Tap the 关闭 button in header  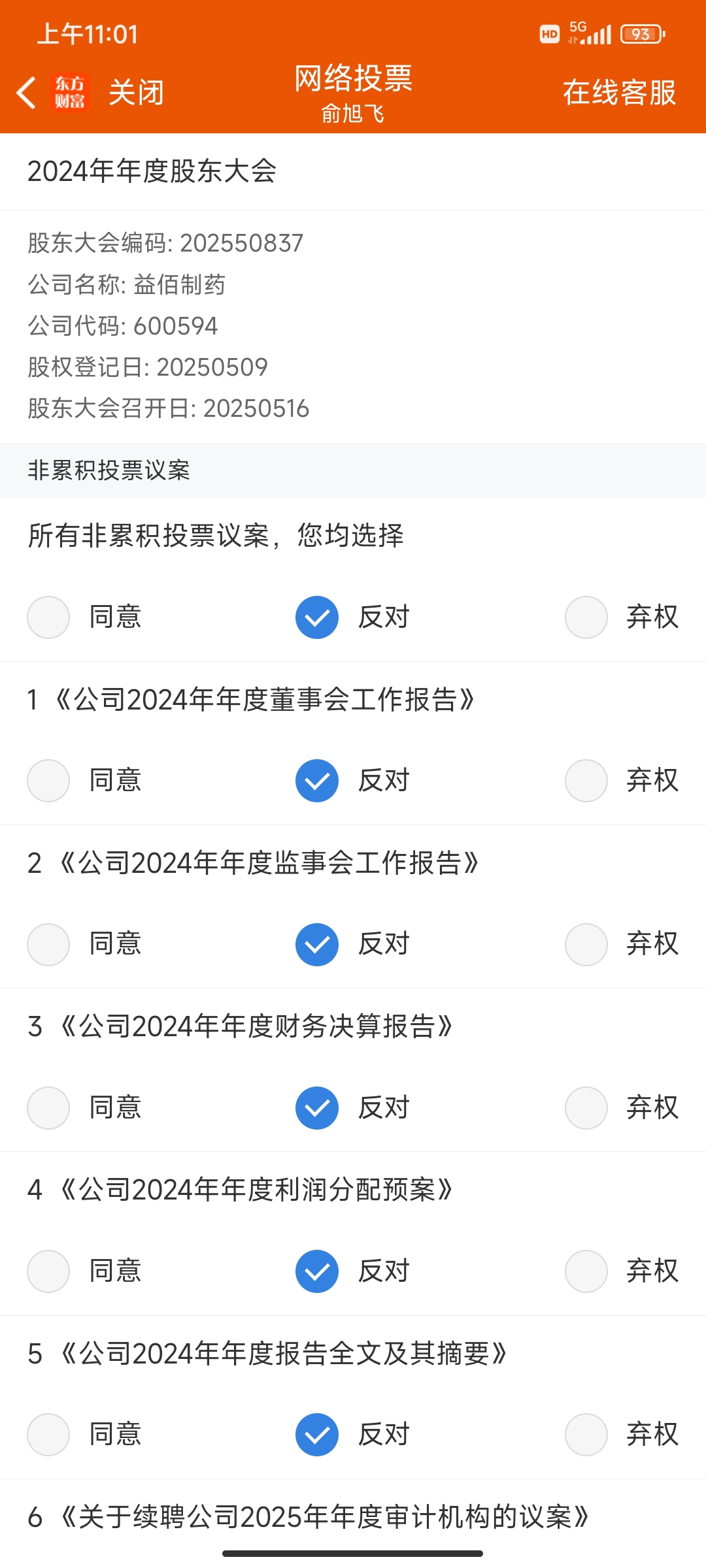pos(136,92)
